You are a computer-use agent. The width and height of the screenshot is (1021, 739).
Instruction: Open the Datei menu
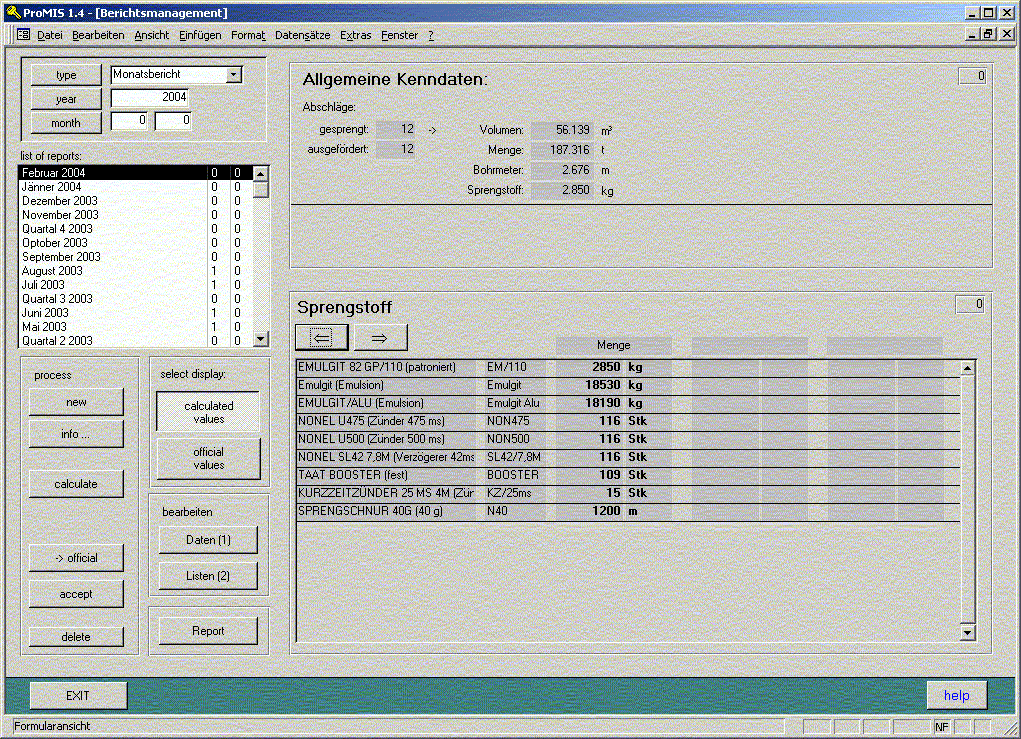pos(49,35)
